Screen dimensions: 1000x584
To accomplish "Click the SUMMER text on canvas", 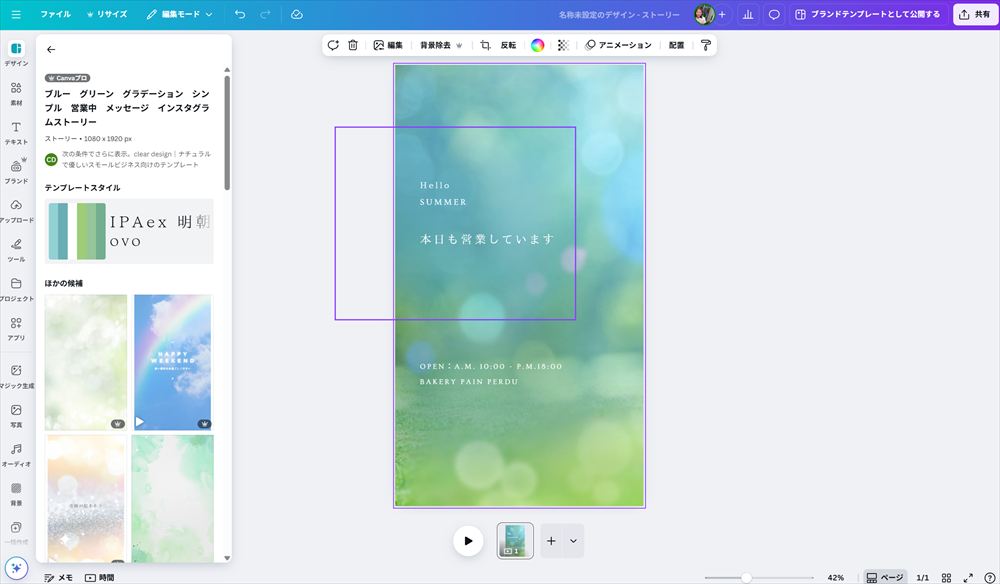I will point(443,201).
